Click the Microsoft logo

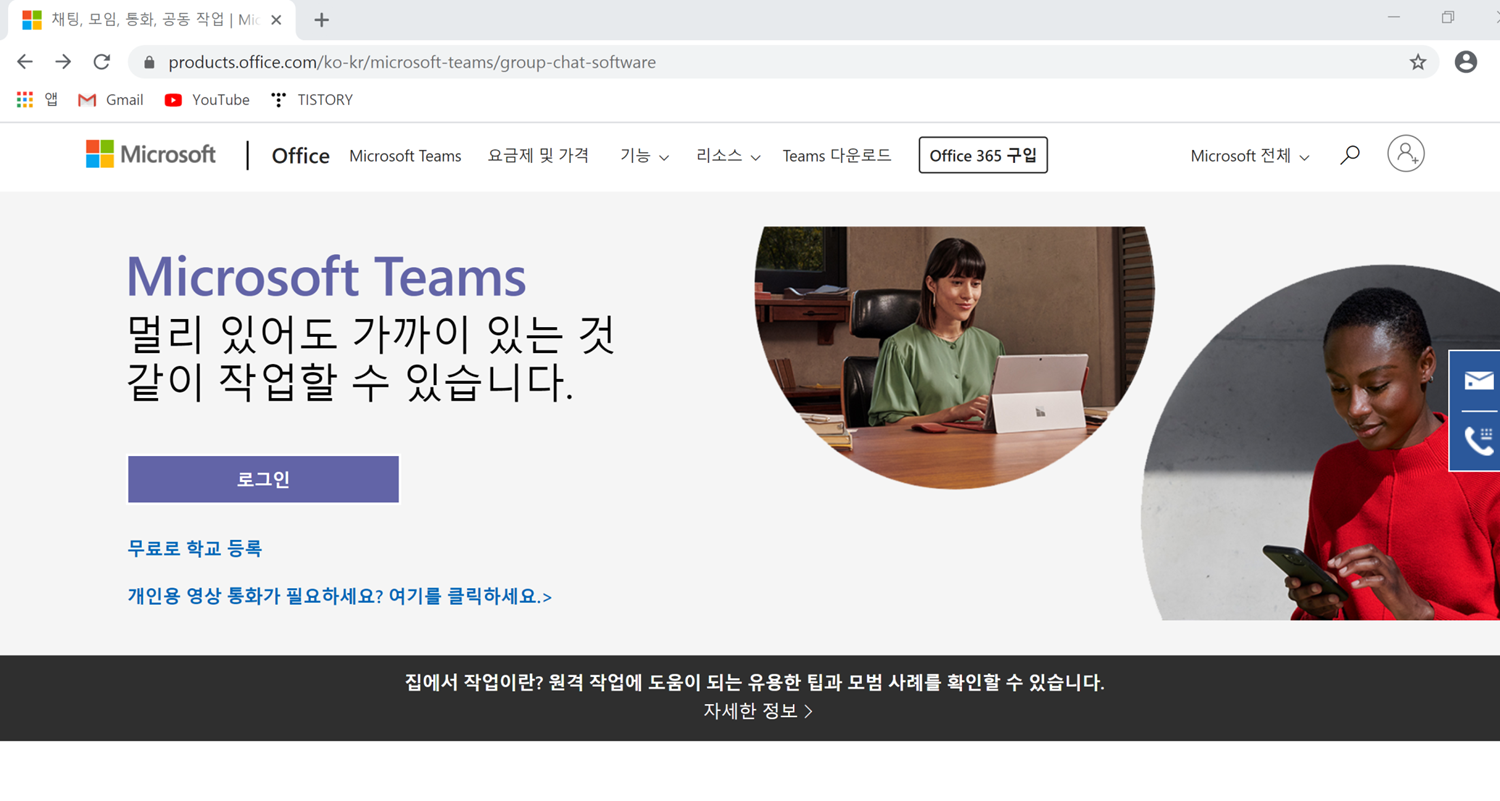tap(151, 154)
